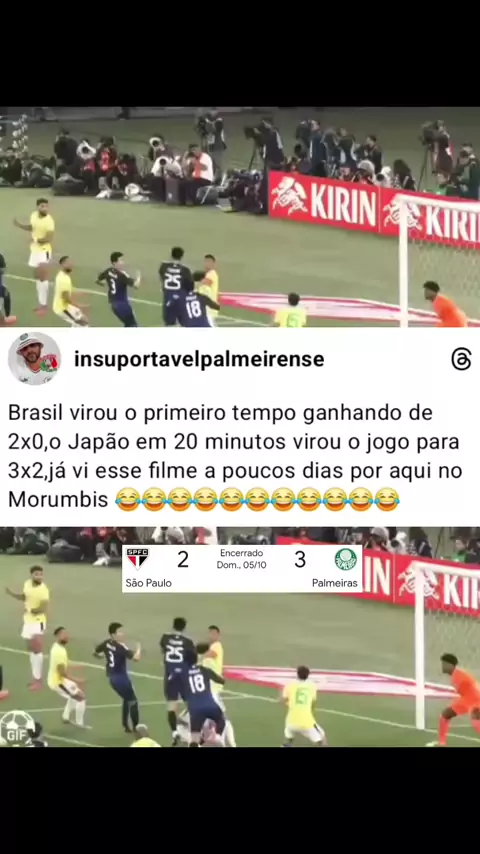Open the insuportavelpalmeirense username link
This screenshot has height=854, width=480.
click(x=199, y=359)
